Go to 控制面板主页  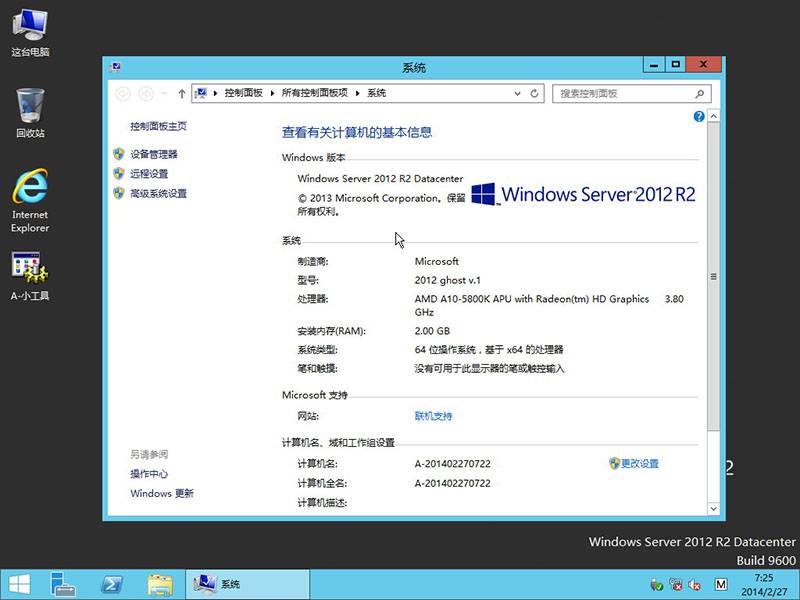click(x=158, y=126)
